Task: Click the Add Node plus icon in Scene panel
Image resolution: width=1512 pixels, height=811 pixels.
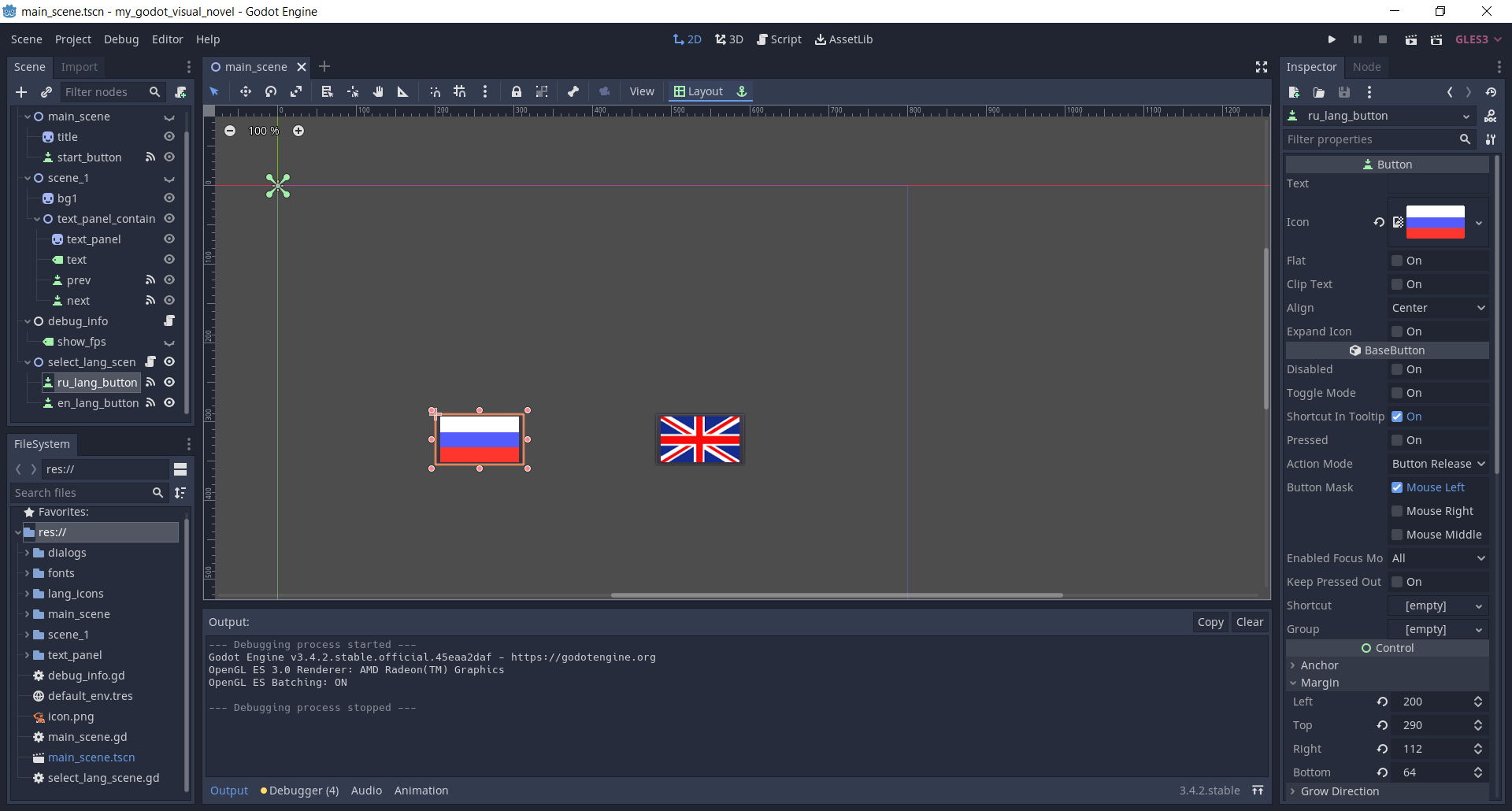Action: (21, 92)
